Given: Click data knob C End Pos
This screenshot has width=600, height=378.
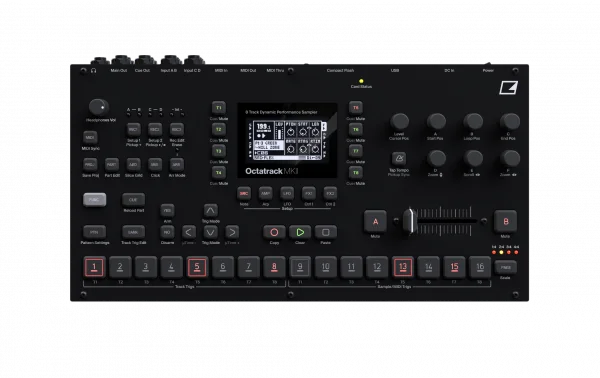Looking at the screenshot, I should click(x=510, y=121).
